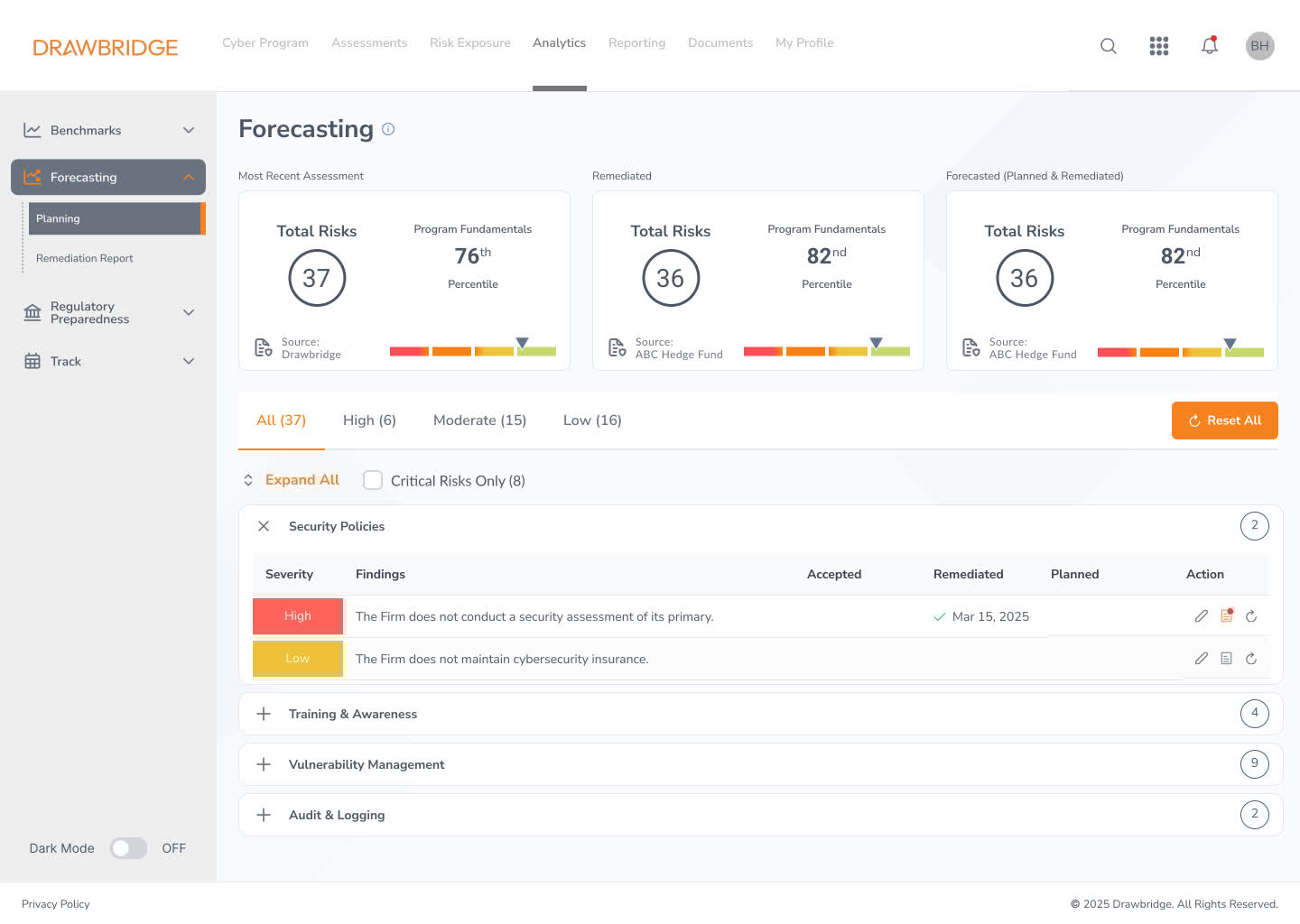
Task: Click the BH user avatar
Action: pos(1259,46)
